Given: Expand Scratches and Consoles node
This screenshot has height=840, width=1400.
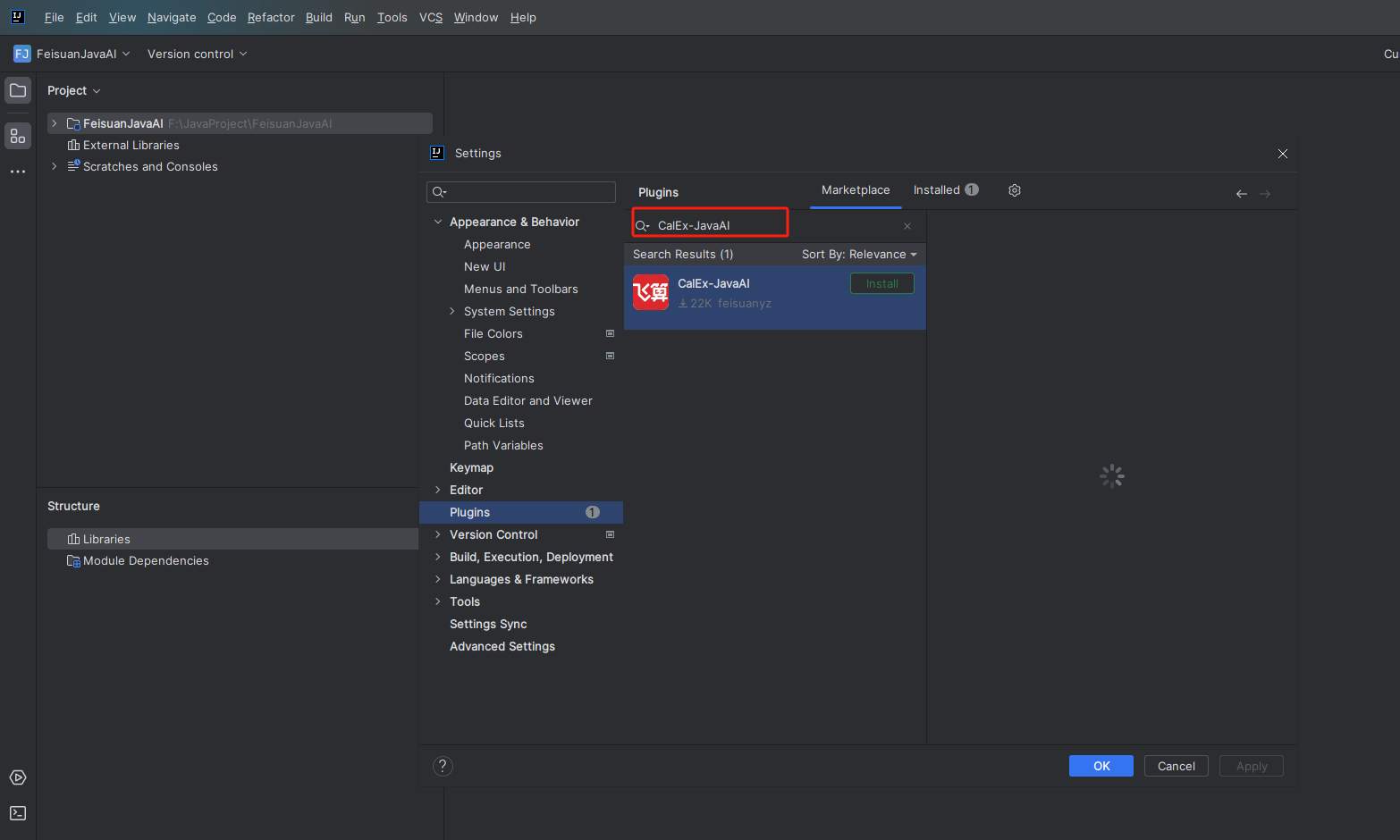Looking at the screenshot, I should tap(55, 166).
